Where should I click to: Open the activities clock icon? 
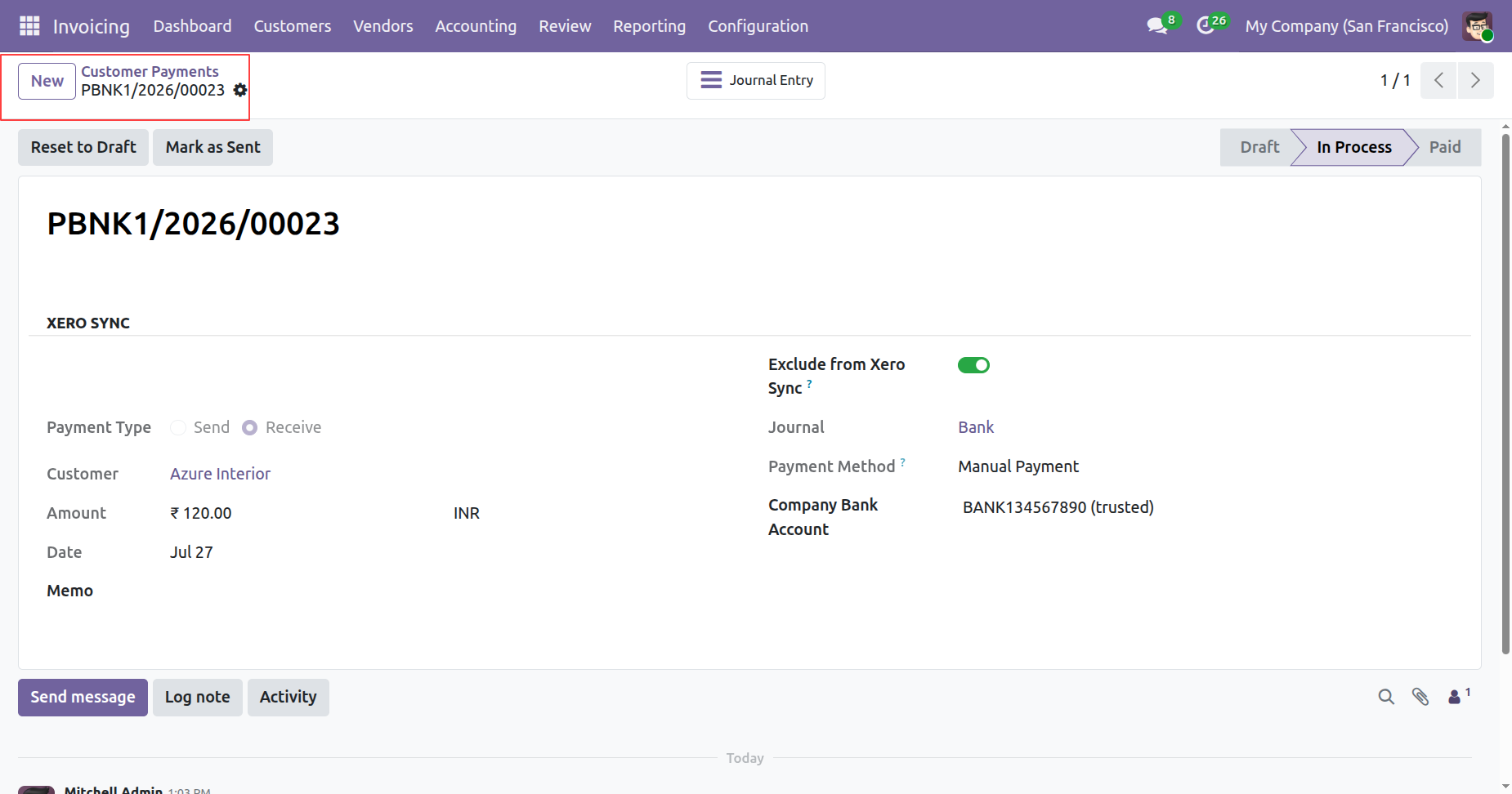pos(1206,26)
